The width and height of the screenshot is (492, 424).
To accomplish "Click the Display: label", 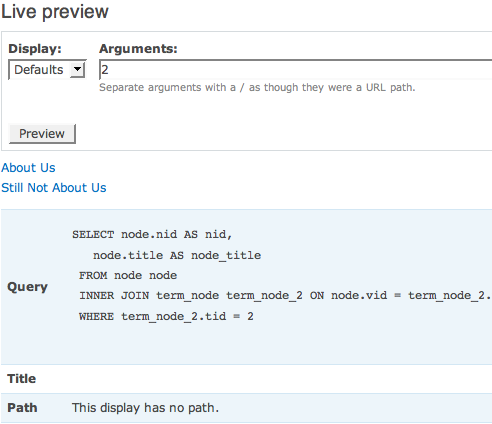I will [x=35, y=49].
